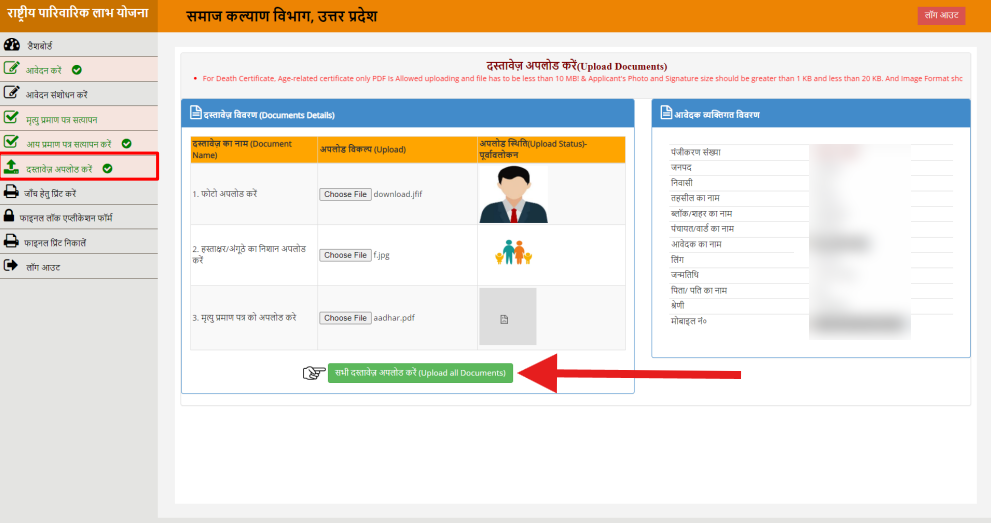Click the grey PDF preview thumbnail
The image size is (991, 523).
point(508,316)
